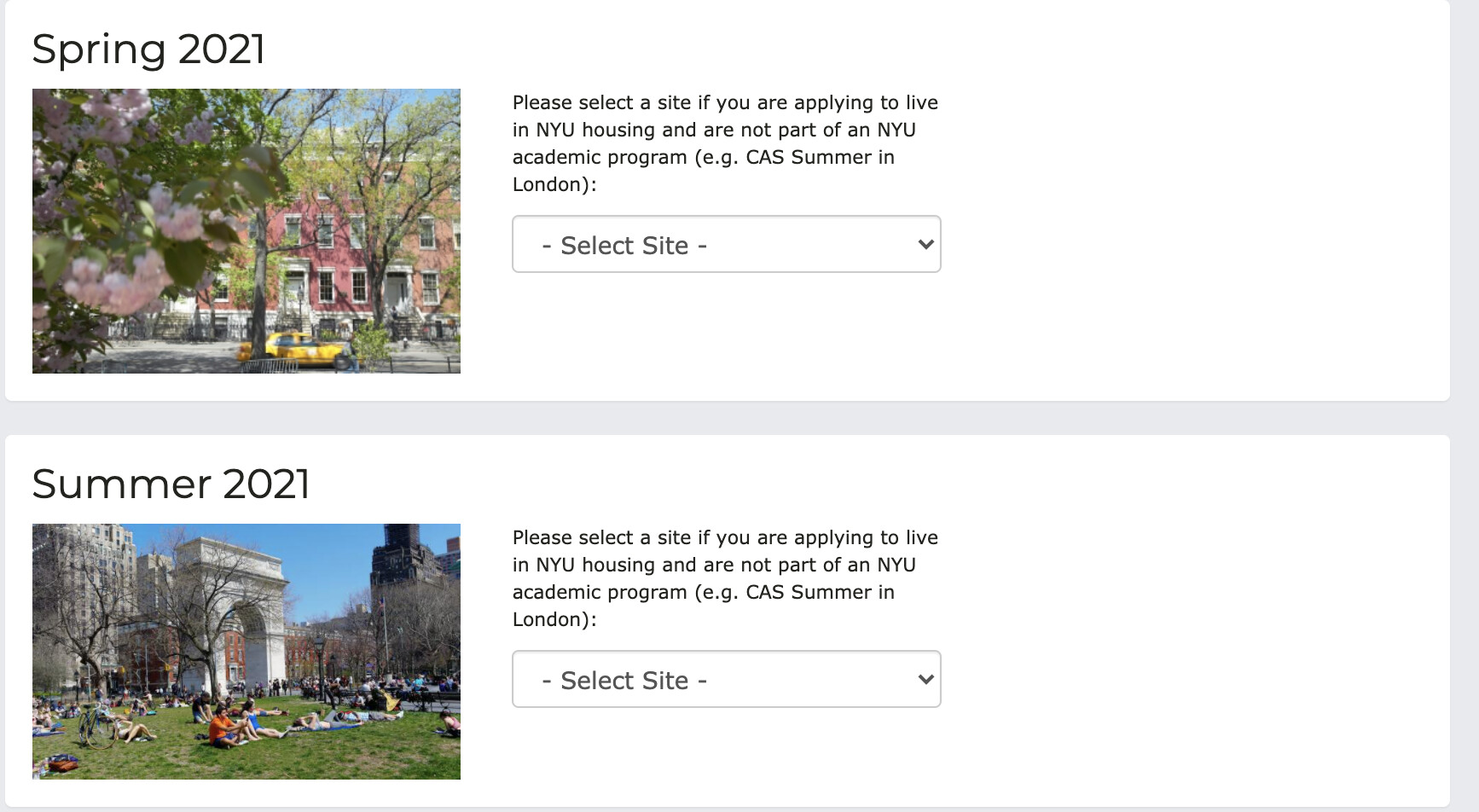1479x812 pixels.
Task: Click the Spring section housing instruction text
Action: click(725, 143)
